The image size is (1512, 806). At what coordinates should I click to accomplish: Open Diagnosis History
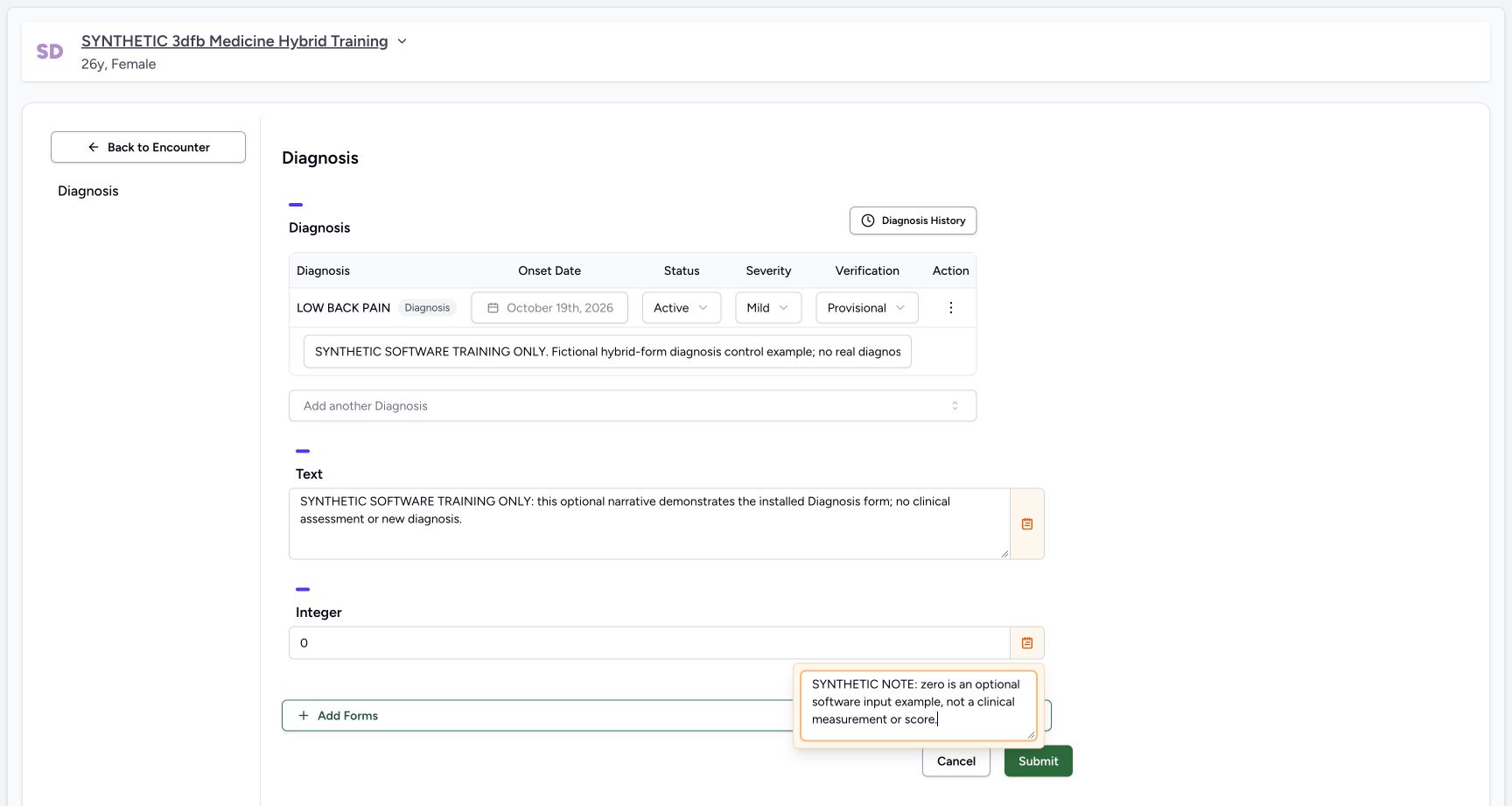(x=913, y=221)
